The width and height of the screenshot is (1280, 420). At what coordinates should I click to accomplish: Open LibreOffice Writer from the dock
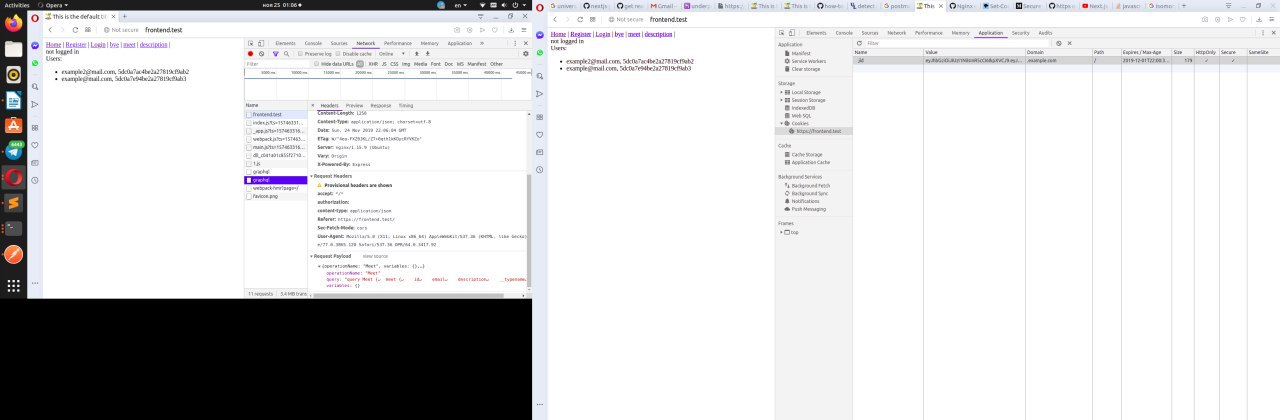tap(14, 100)
